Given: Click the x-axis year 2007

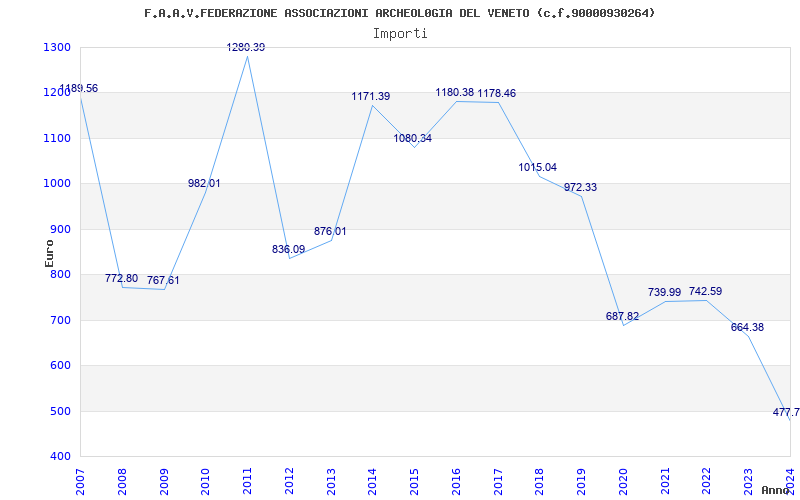Looking at the screenshot, I should click(80, 482).
